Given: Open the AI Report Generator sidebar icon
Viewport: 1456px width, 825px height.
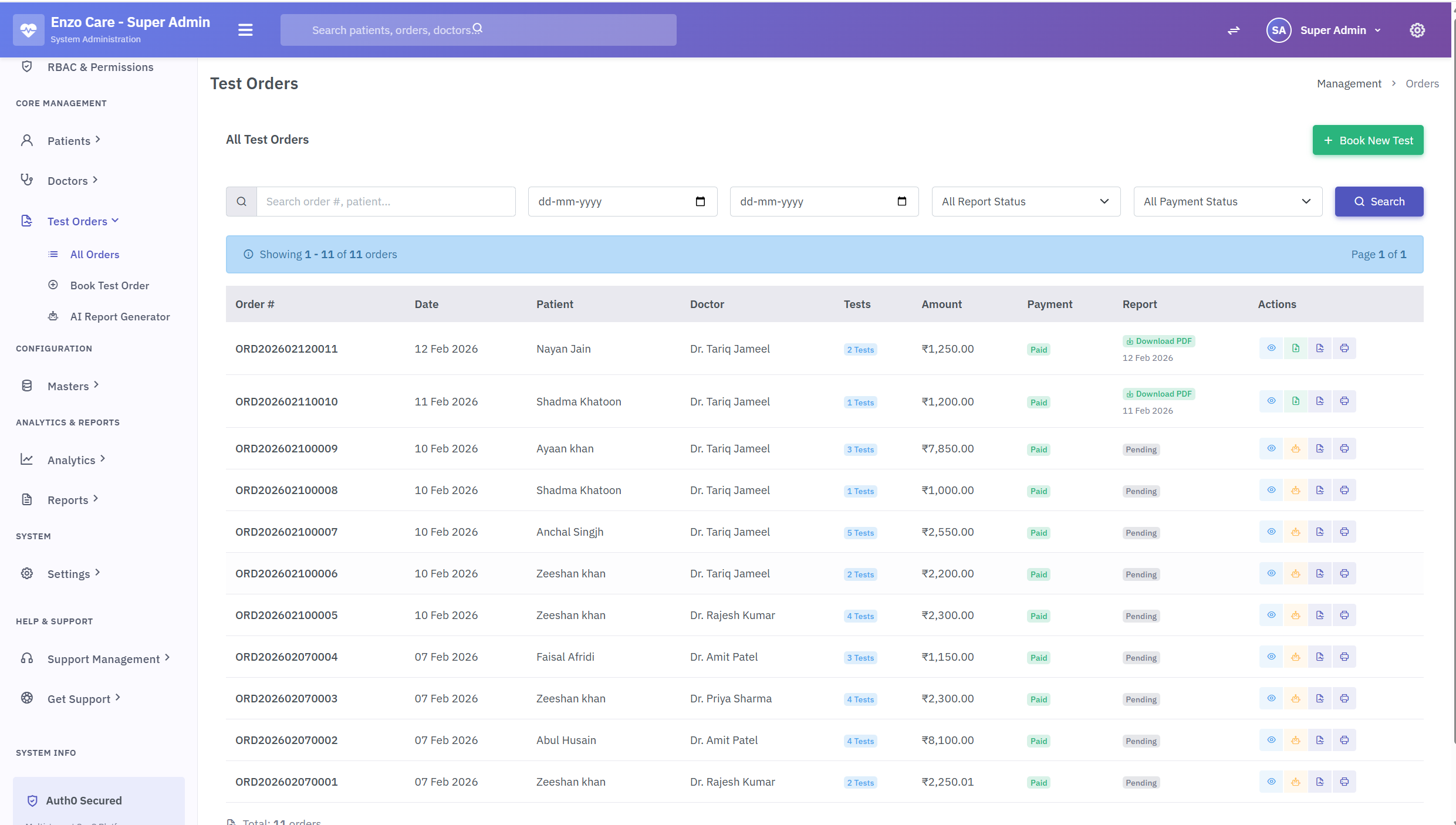Looking at the screenshot, I should pos(53,316).
